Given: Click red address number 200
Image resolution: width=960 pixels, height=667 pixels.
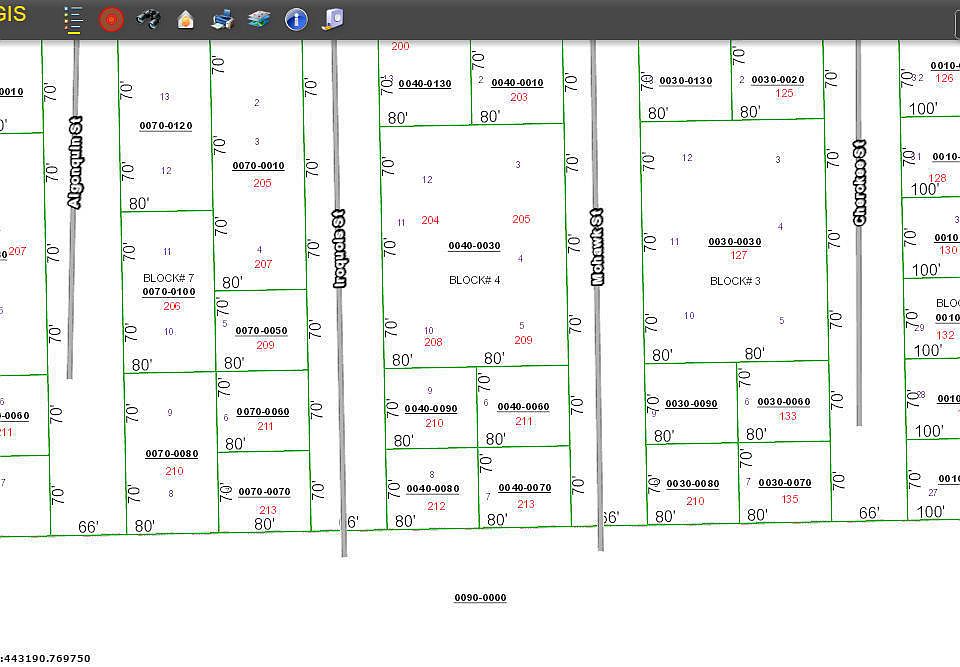Looking at the screenshot, I should pos(400,46).
